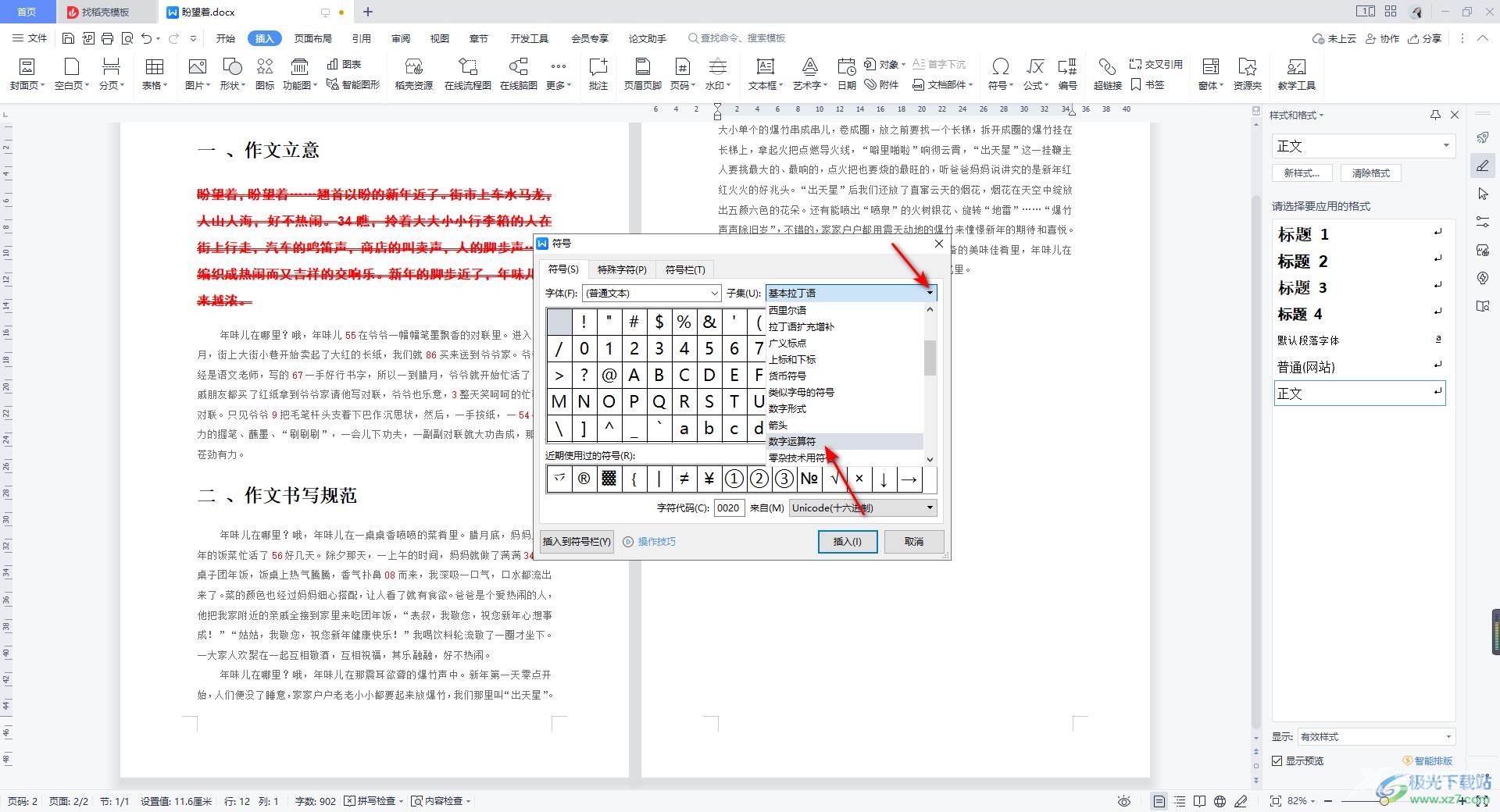The height and width of the screenshot is (812, 1500).
Task: Open 页眉页脚 header and footer
Action: coord(642,74)
